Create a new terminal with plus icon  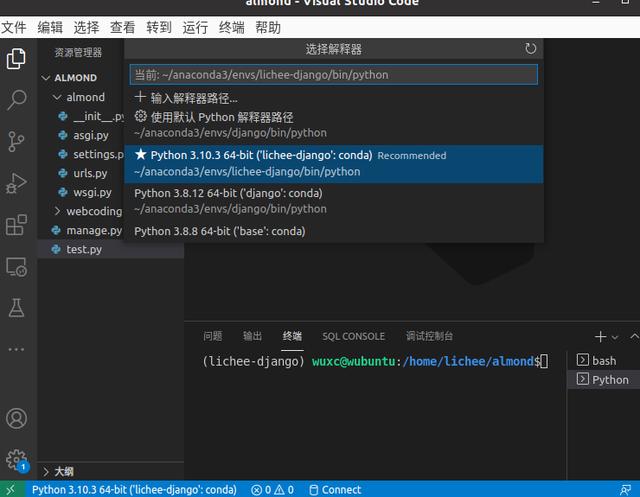pyautogui.click(x=600, y=337)
